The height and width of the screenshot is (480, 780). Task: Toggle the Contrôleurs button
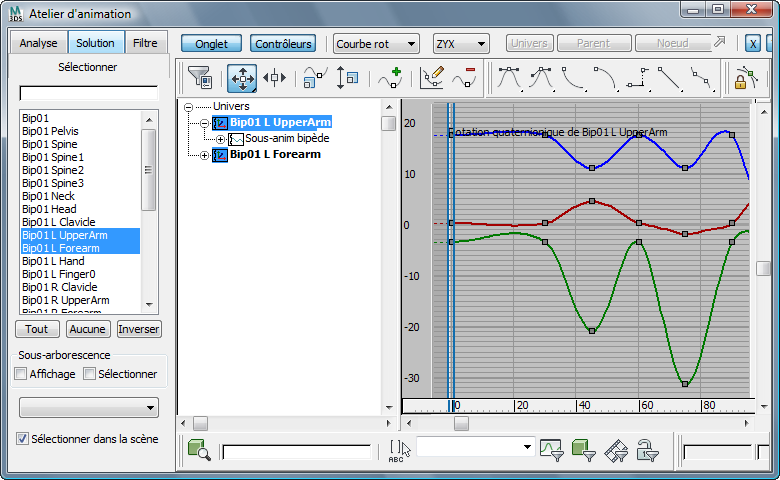coord(283,44)
